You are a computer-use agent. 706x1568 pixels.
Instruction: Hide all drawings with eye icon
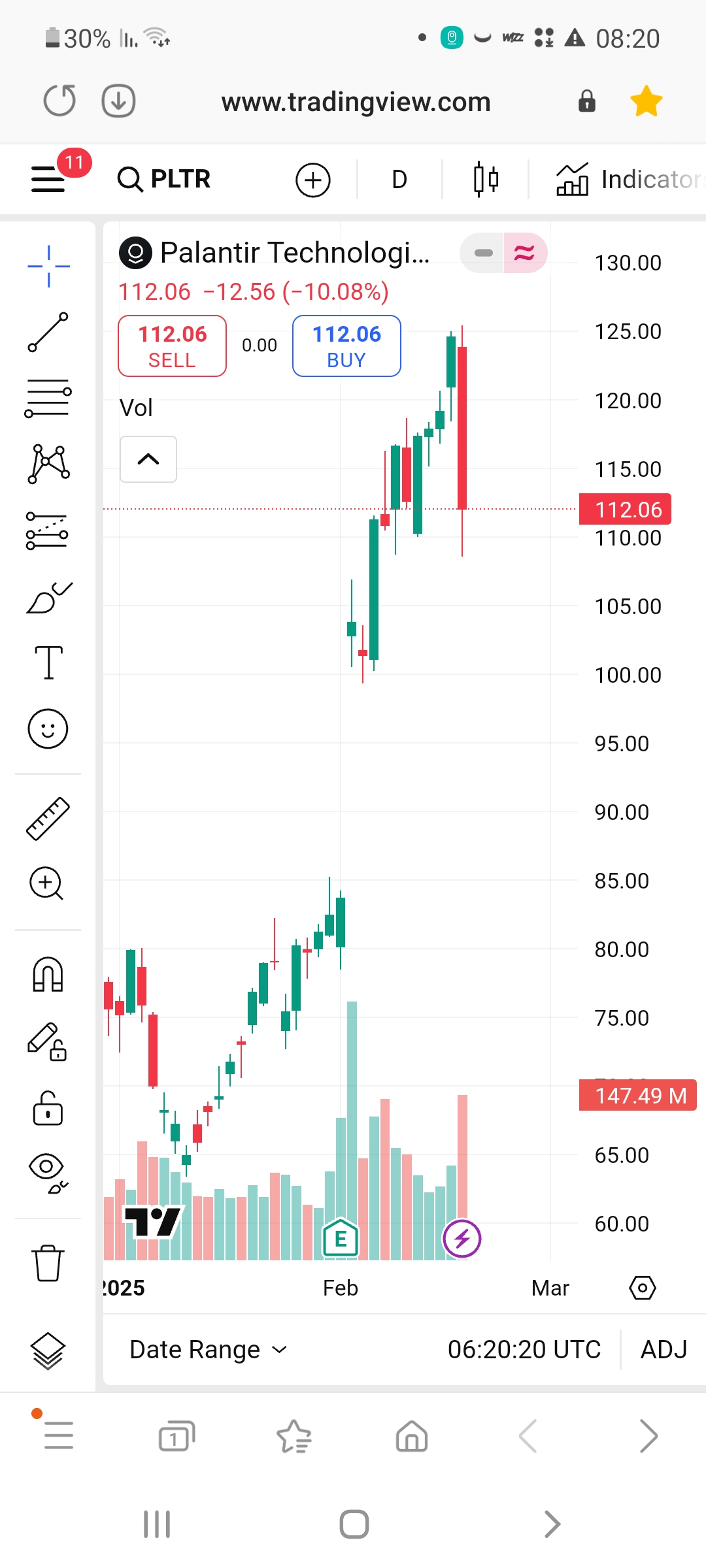click(48, 1173)
